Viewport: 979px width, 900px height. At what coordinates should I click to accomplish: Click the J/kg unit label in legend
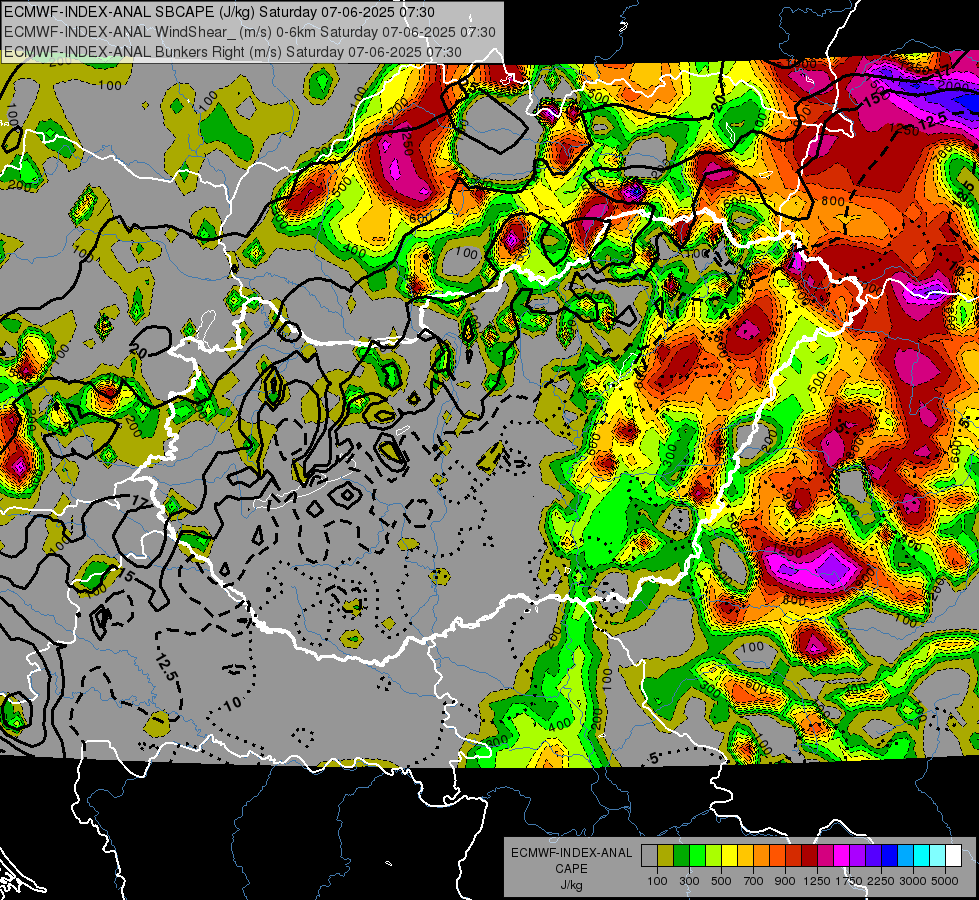571,884
